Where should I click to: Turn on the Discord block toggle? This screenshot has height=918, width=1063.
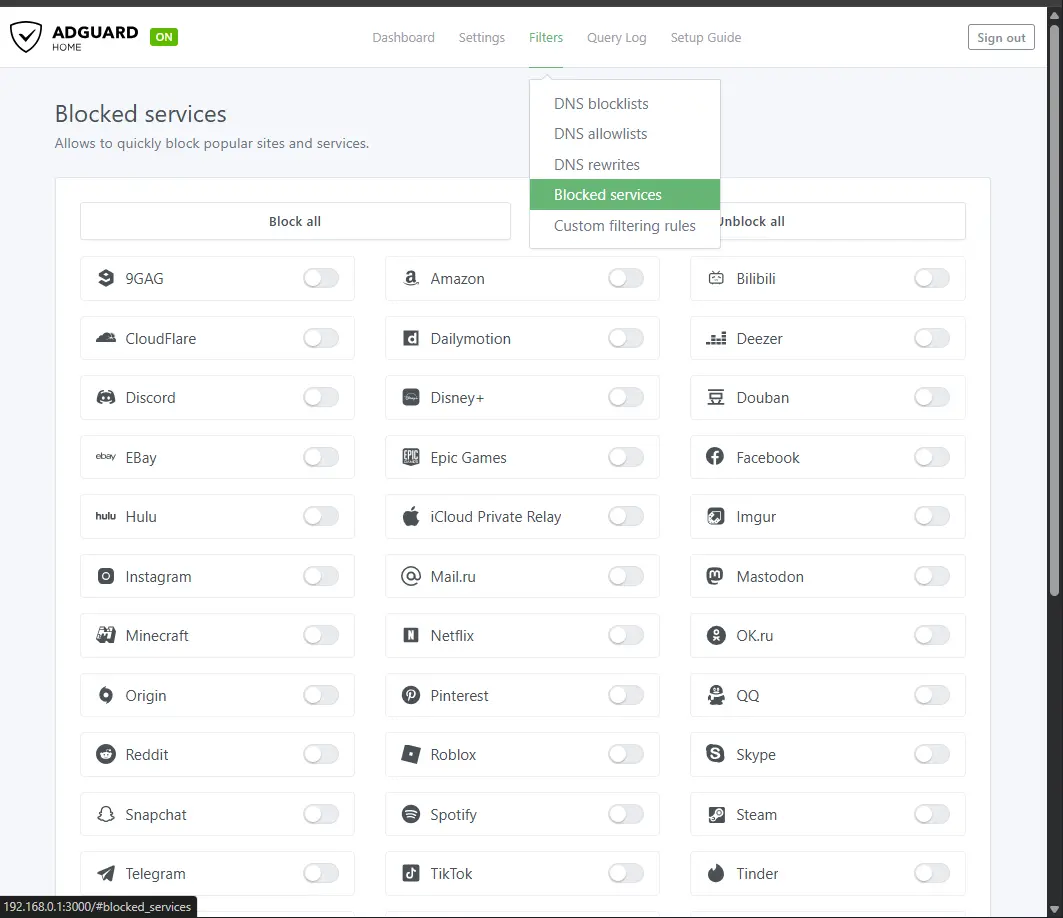point(321,397)
